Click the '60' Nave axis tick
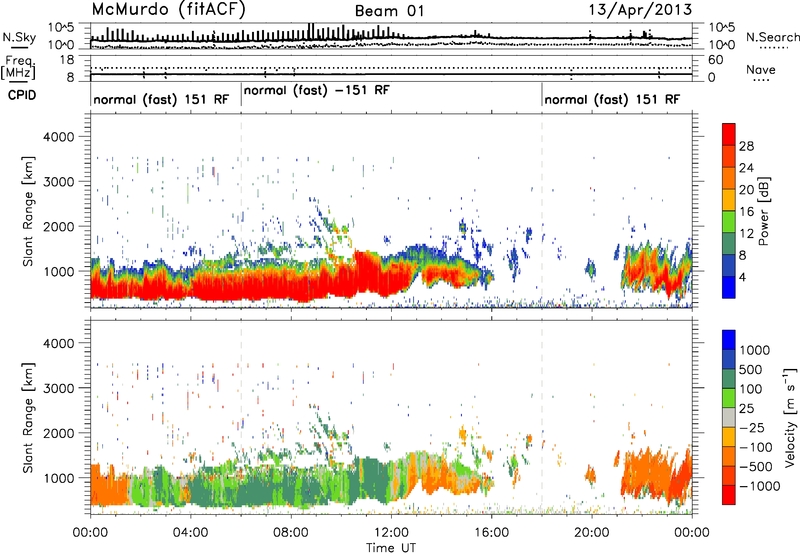The height and width of the screenshot is (554, 800). (715, 60)
